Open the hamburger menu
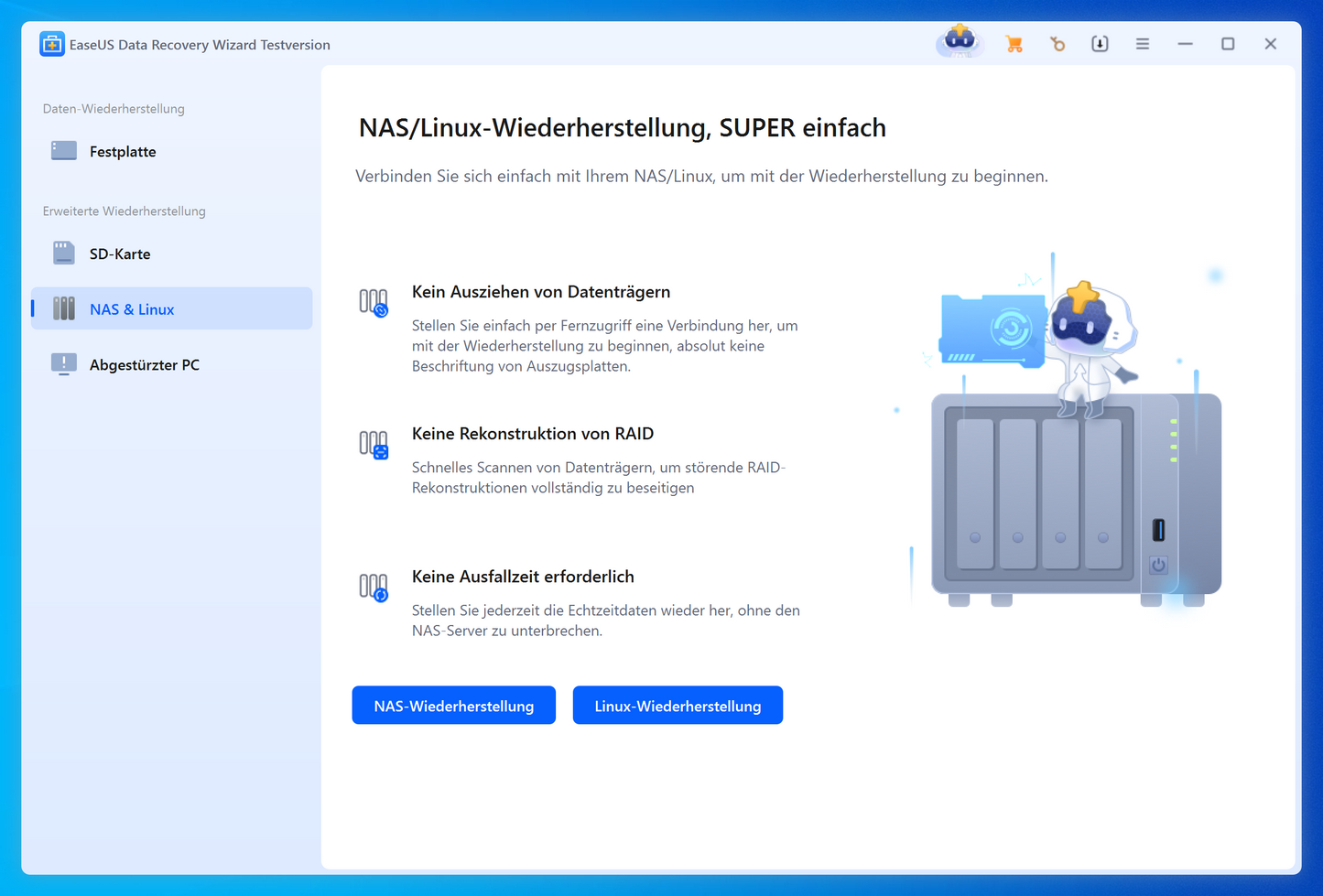This screenshot has width=1323, height=896. 1143,44
